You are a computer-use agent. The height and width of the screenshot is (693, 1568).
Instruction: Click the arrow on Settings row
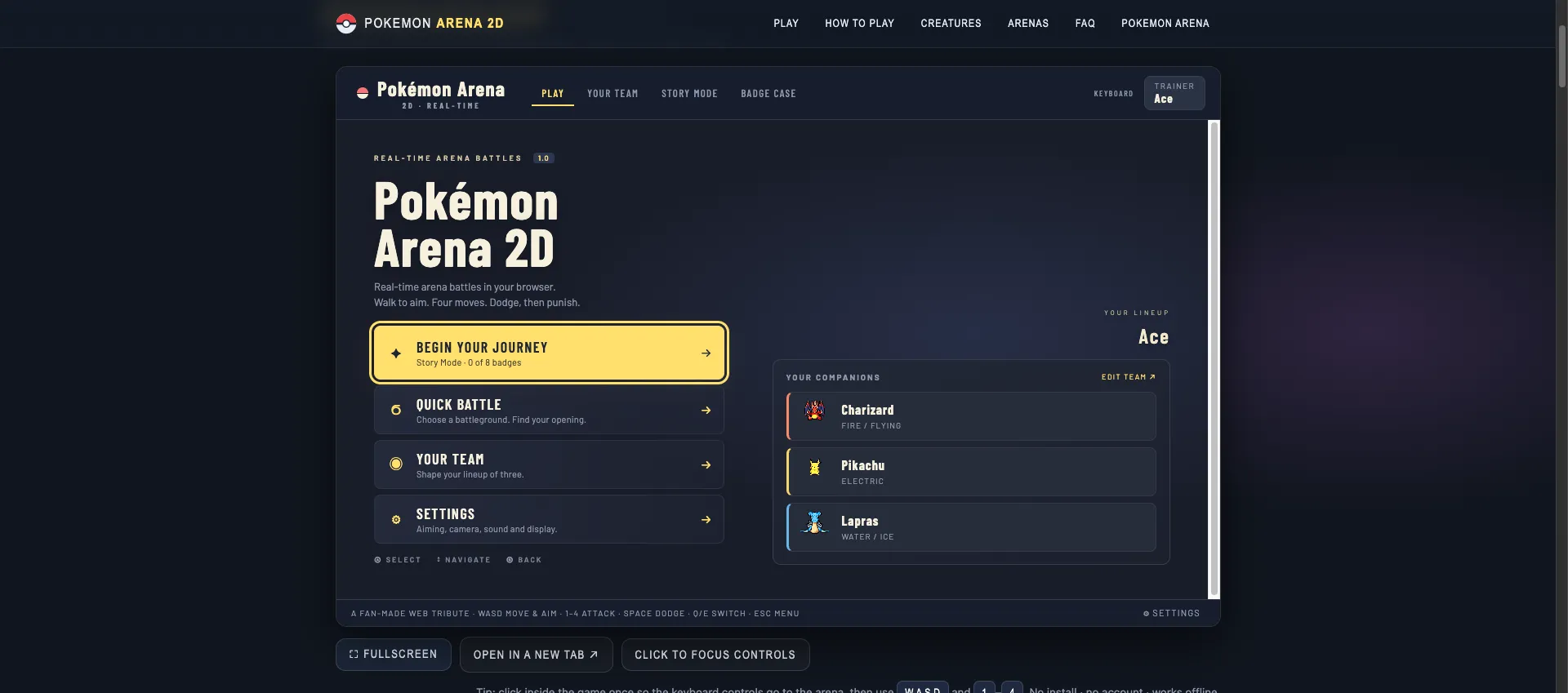(706, 520)
